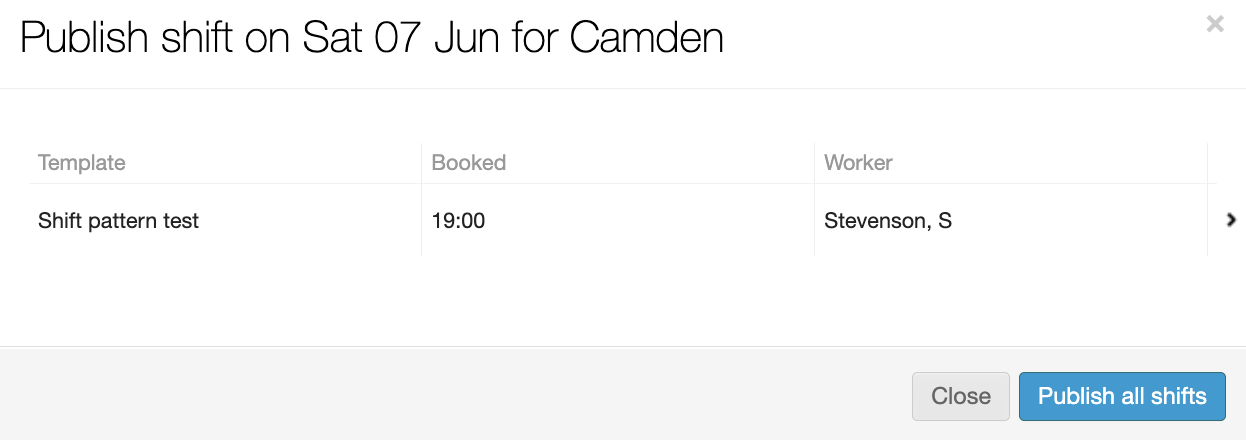
Task: Click the Publish all shifts button
Action: click(1122, 396)
